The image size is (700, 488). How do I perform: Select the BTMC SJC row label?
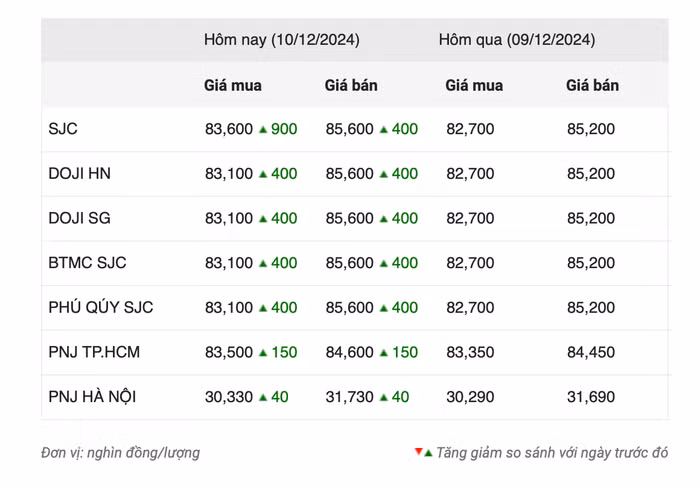(87, 263)
